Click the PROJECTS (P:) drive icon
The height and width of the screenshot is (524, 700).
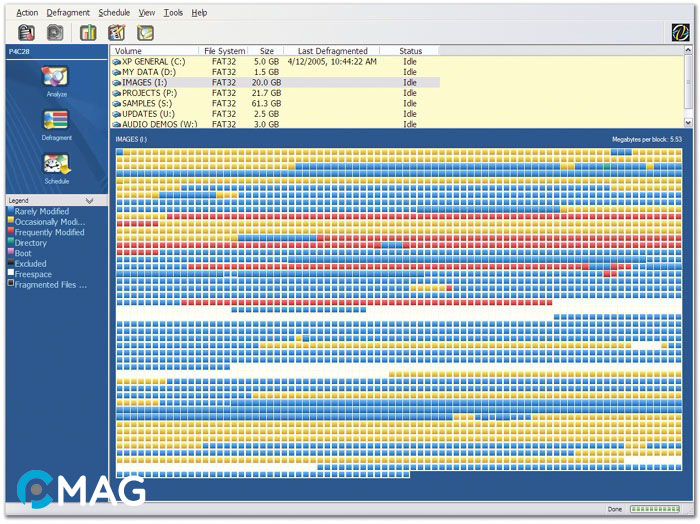tap(117, 93)
